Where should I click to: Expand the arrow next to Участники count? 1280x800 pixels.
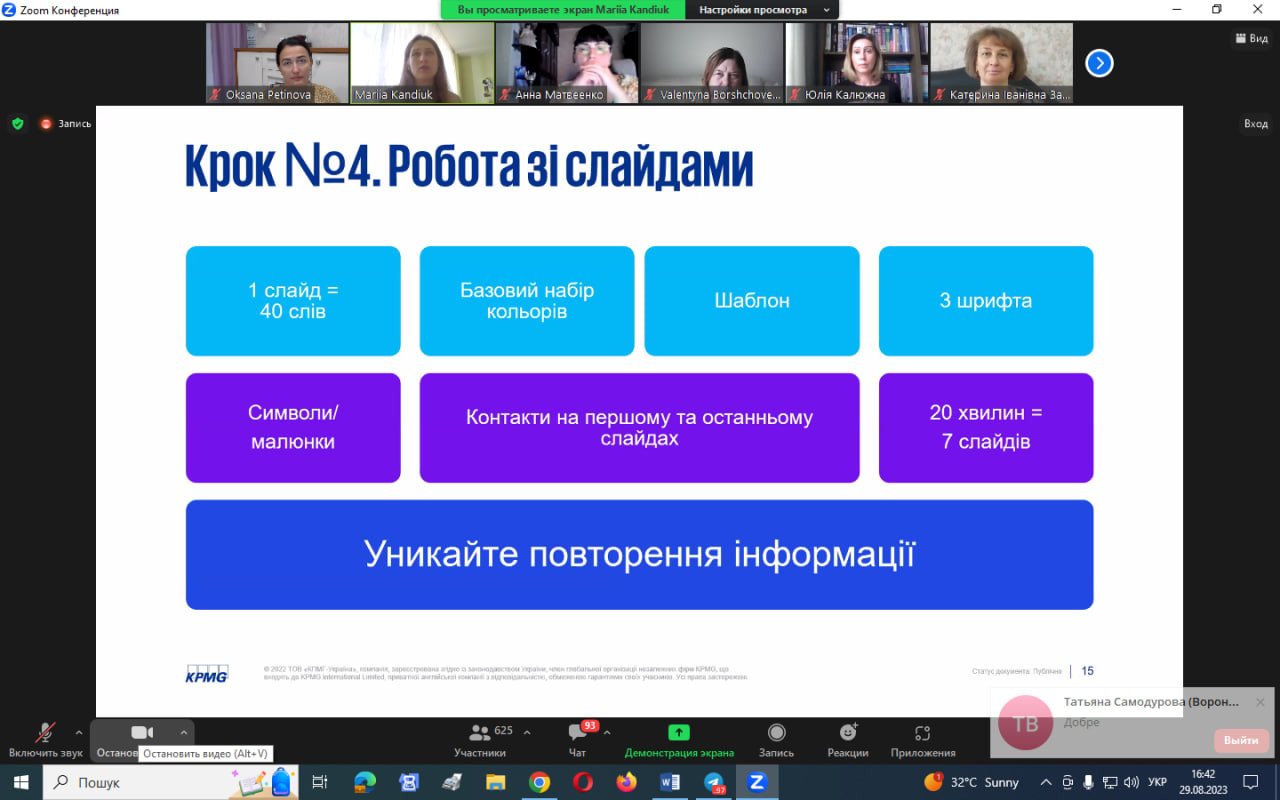[x=527, y=732]
